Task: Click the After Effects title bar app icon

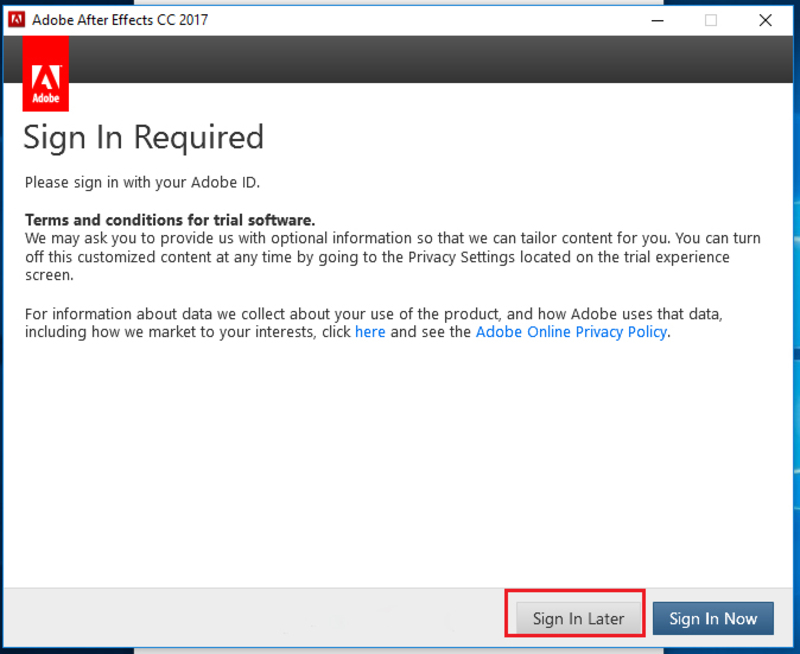Action: [16, 20]
